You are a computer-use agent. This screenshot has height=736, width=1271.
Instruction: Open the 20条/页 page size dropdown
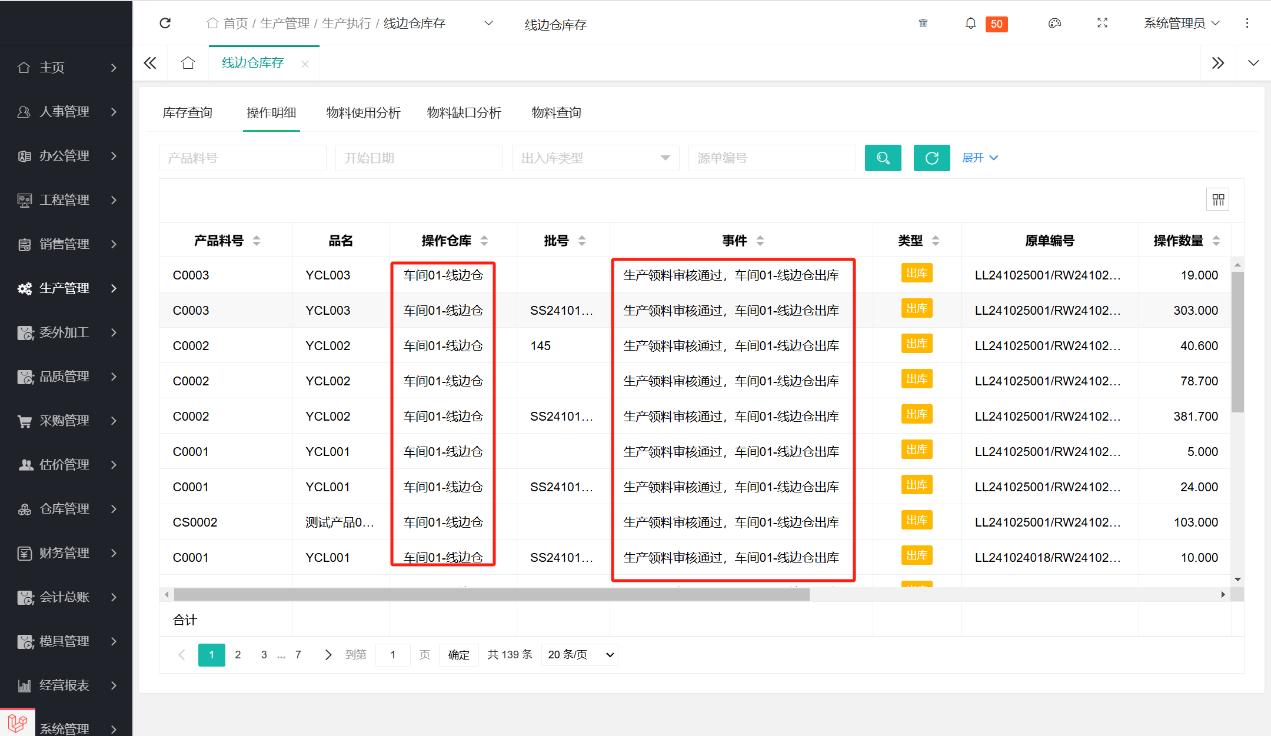pyautogui.click(x=581, y=655)
